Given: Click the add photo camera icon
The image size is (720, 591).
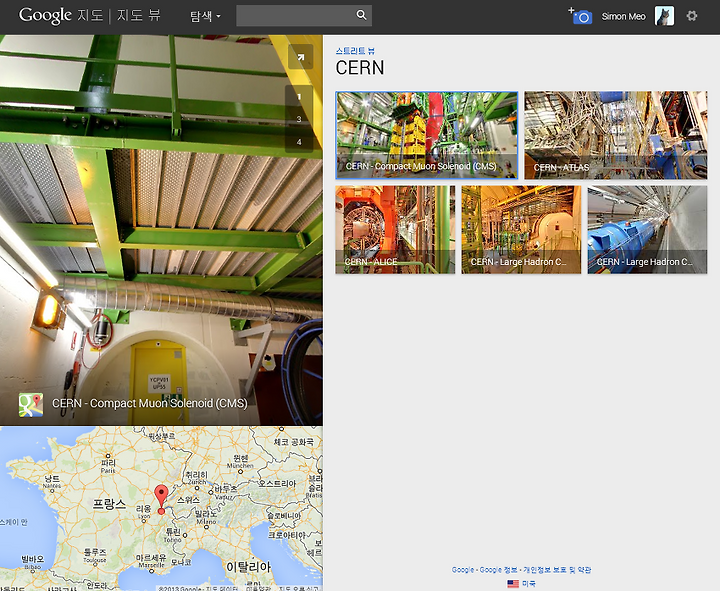Looking at the screenshot, I should 580,16.
